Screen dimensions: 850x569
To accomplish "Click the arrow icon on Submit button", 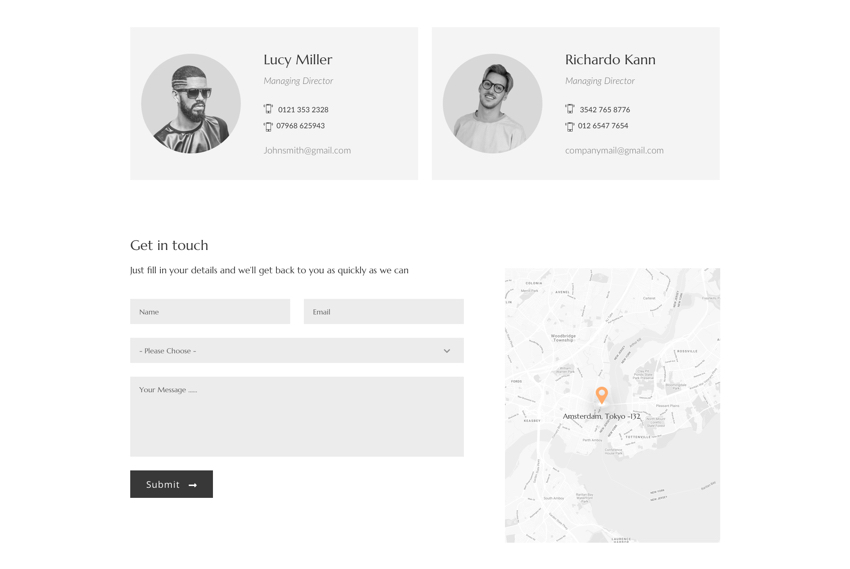I will click(193, 485).
